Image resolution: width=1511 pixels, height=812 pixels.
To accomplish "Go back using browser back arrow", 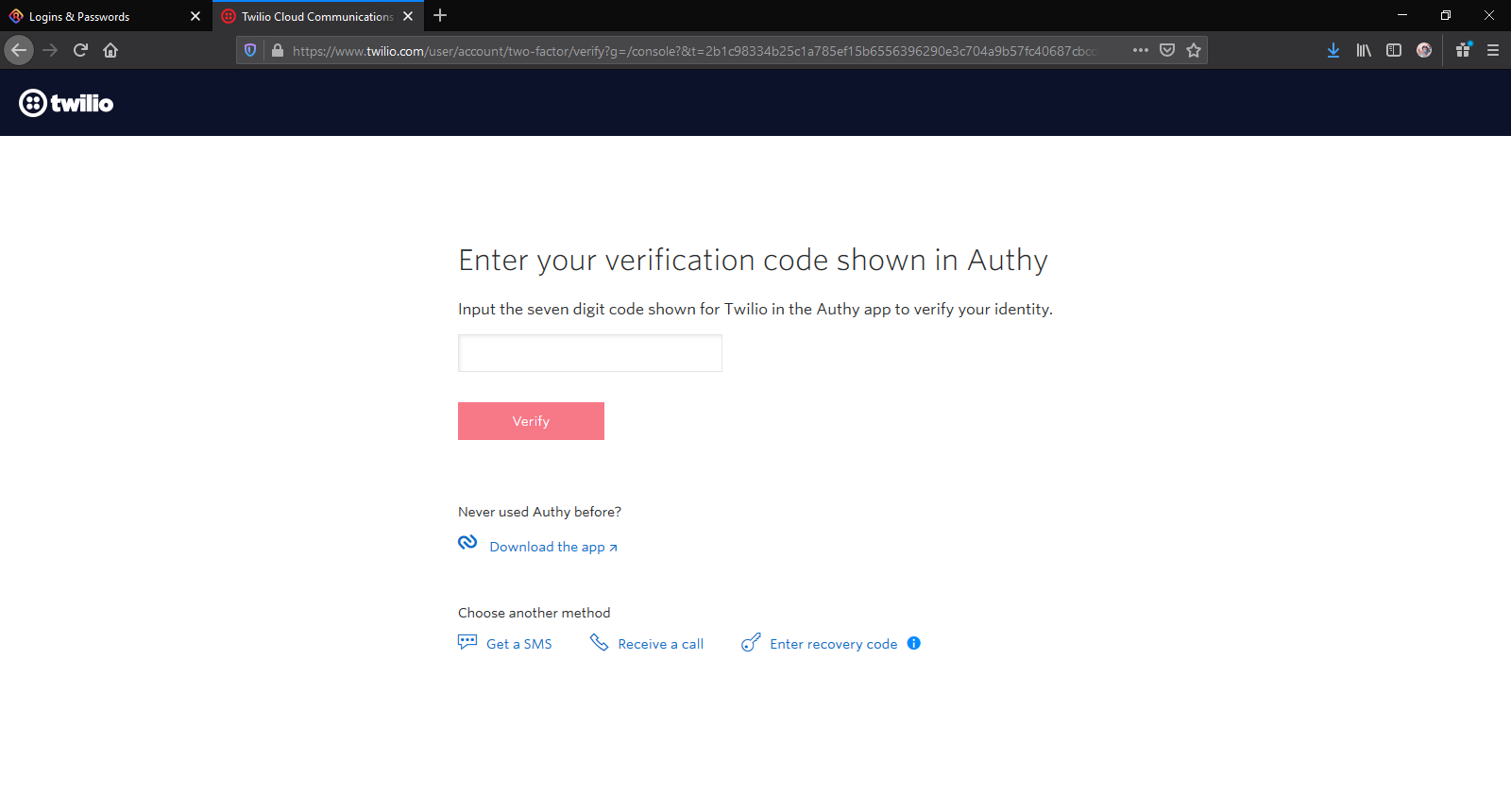I will point(19,50).
